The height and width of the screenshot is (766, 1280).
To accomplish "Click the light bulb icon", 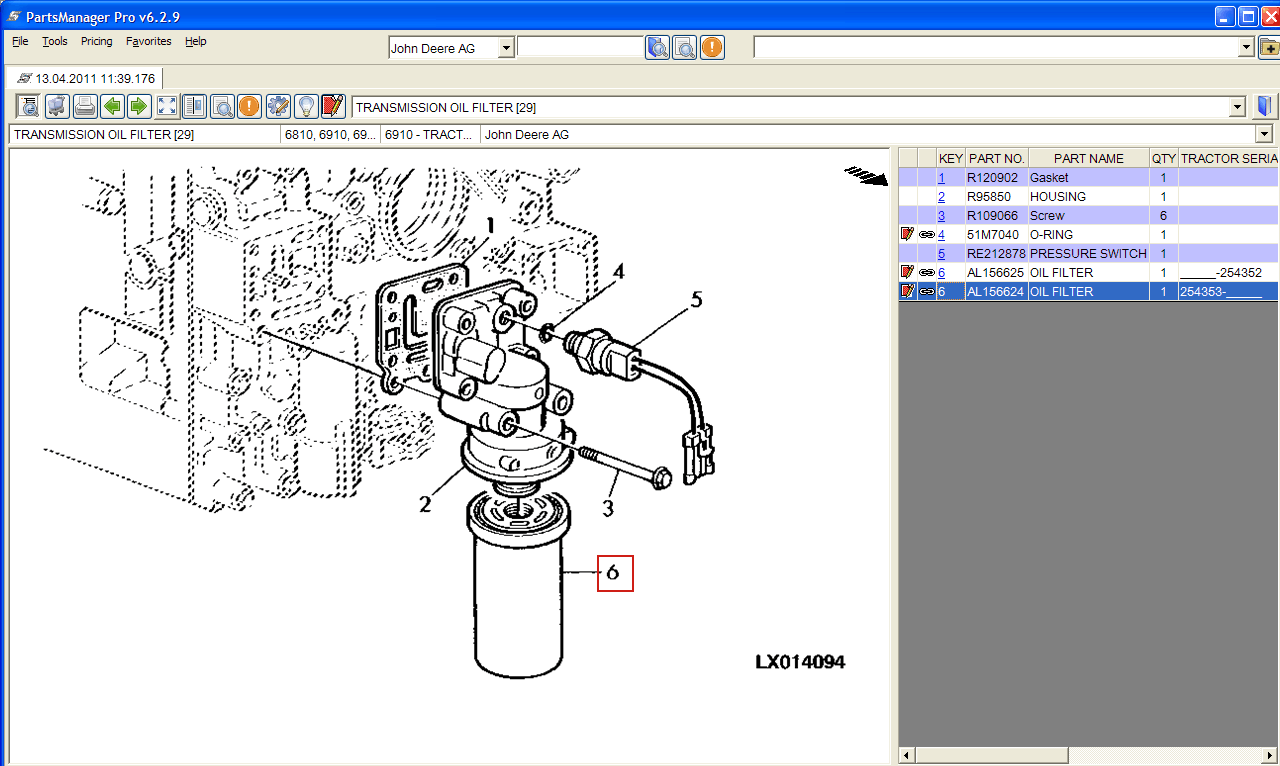I will point(306,107).
